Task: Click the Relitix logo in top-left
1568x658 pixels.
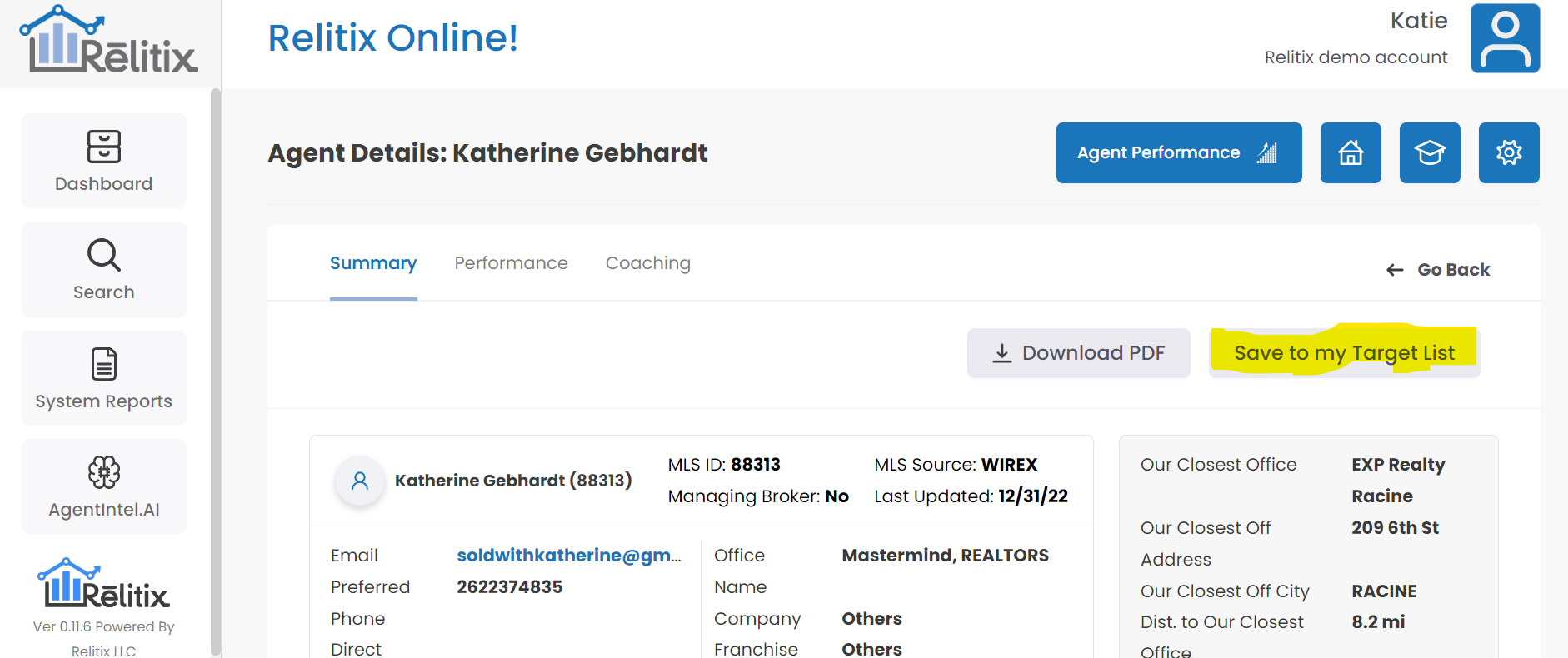Action: click(x=109, y=41)
